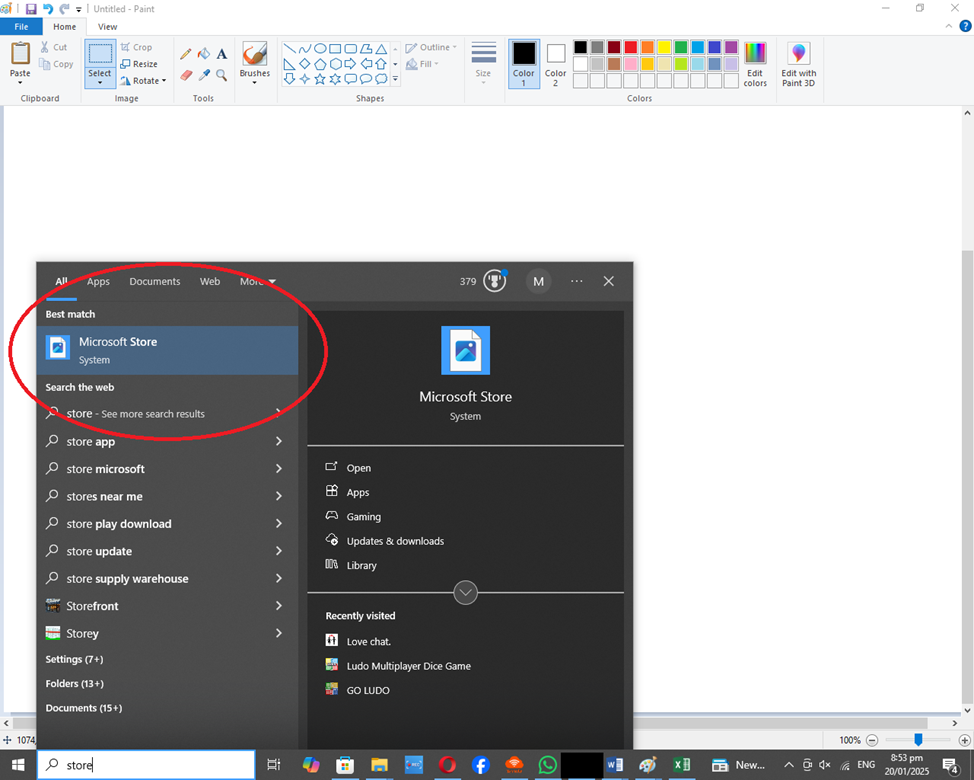Open the rewards trophy icon in search panel

point(494,281)
